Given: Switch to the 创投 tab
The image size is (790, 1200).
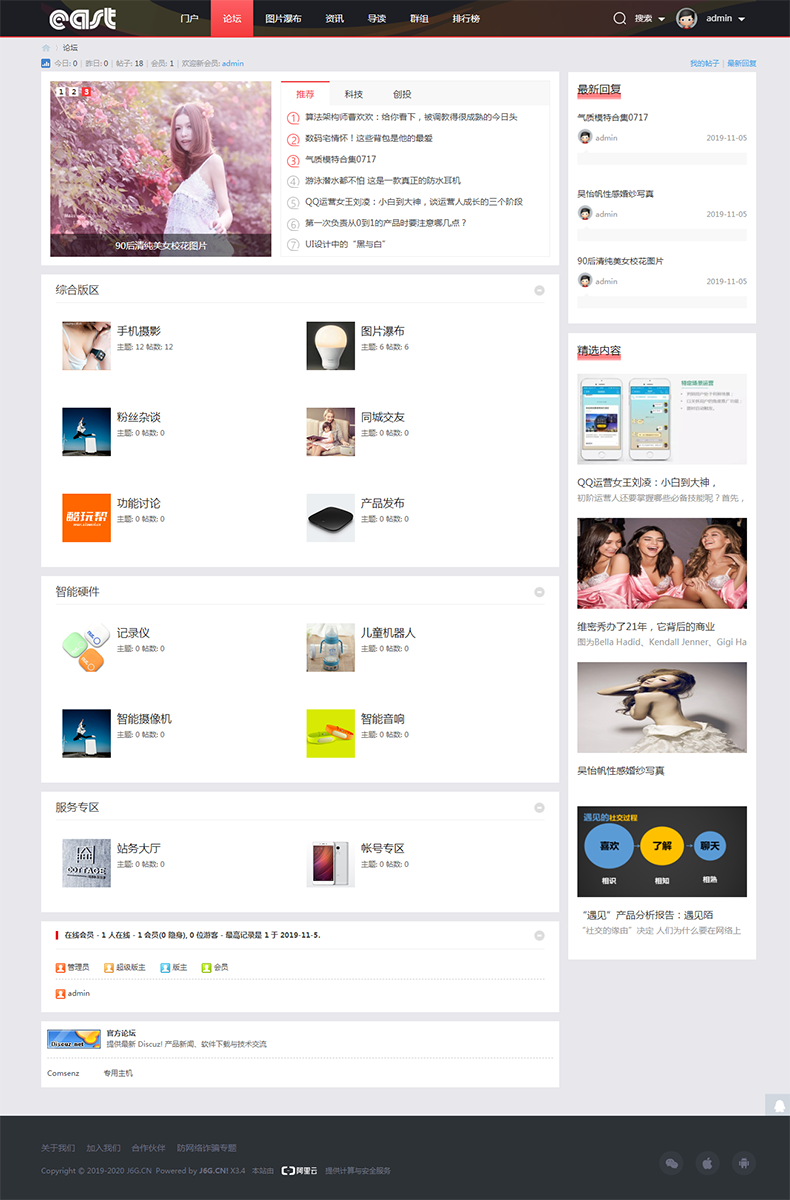Looking at the screenshot, I should click(402, 94).
